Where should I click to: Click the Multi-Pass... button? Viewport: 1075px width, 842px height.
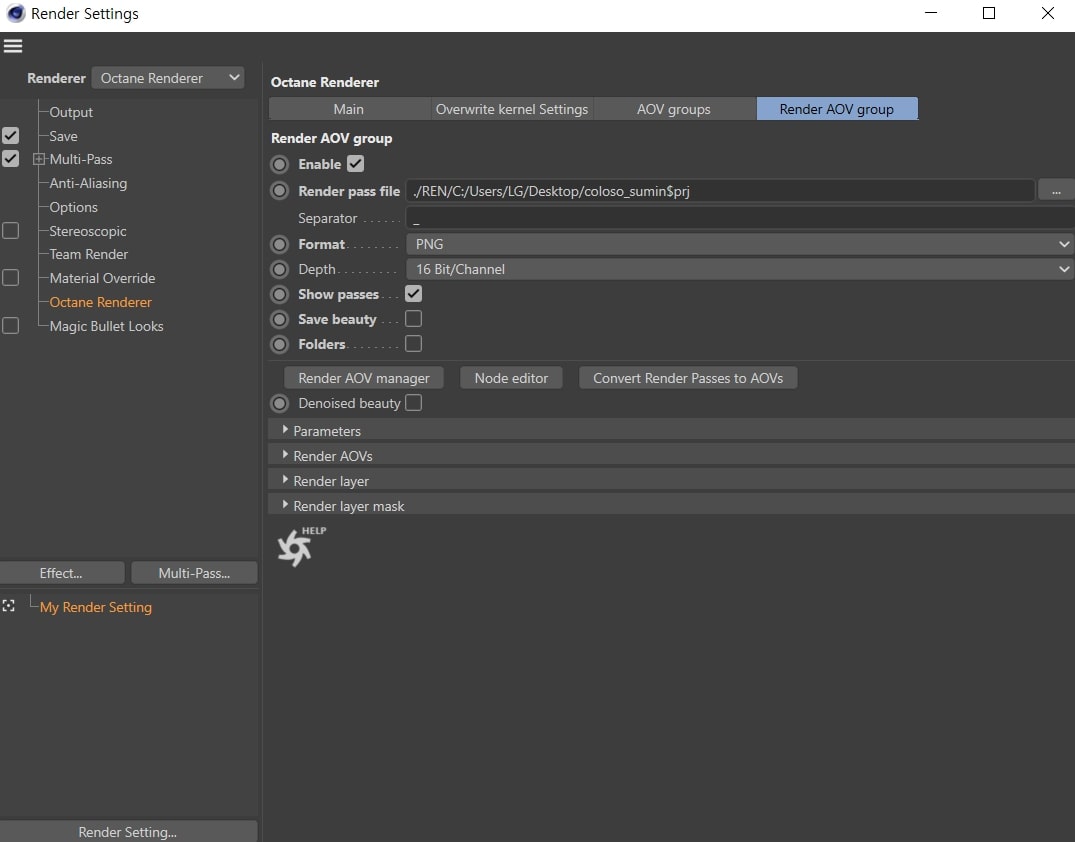click(195, 573)
